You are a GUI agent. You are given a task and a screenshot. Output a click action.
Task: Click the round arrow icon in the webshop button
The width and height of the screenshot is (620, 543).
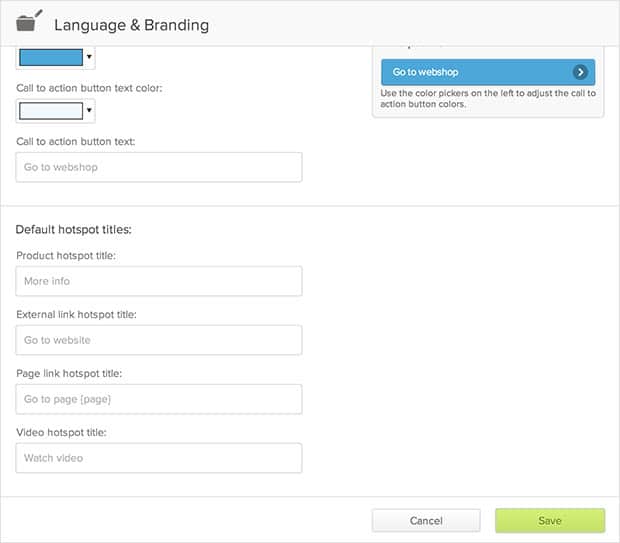(580, 72)
